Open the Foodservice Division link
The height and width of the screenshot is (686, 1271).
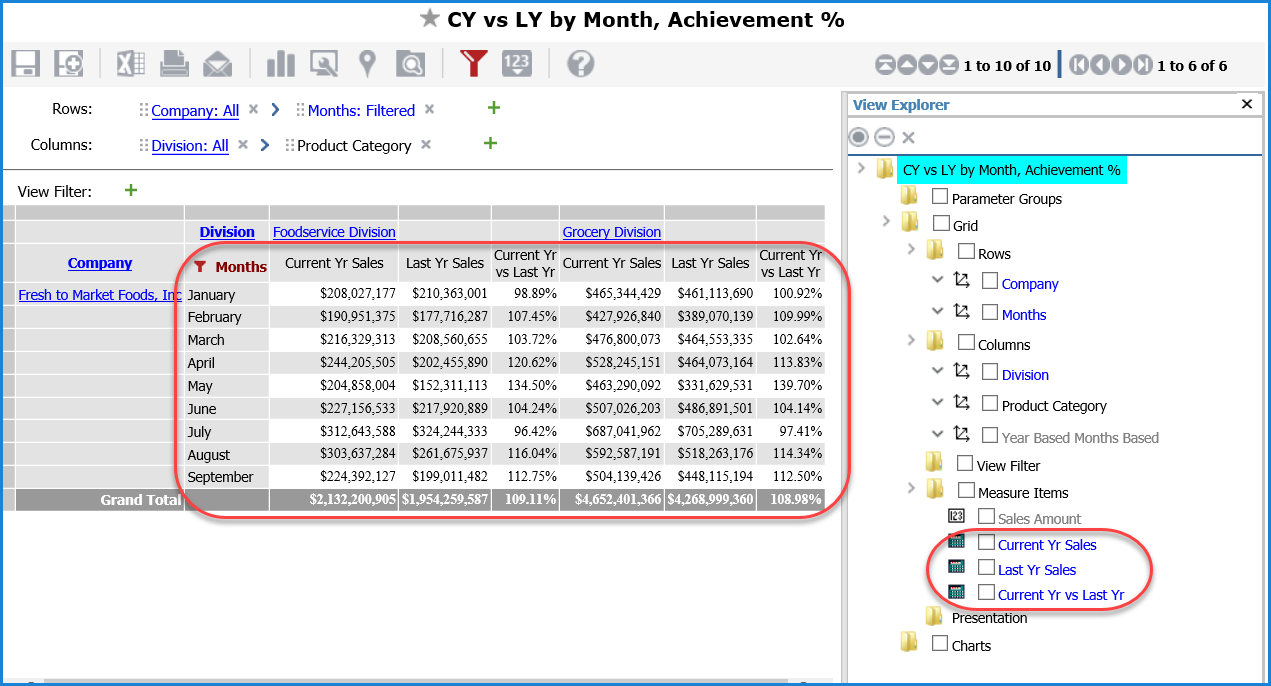point(334,232)
